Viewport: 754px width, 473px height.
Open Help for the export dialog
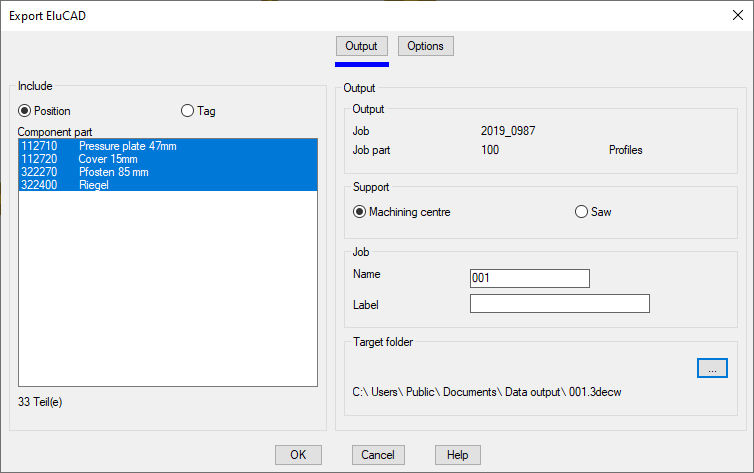[458, 455]
